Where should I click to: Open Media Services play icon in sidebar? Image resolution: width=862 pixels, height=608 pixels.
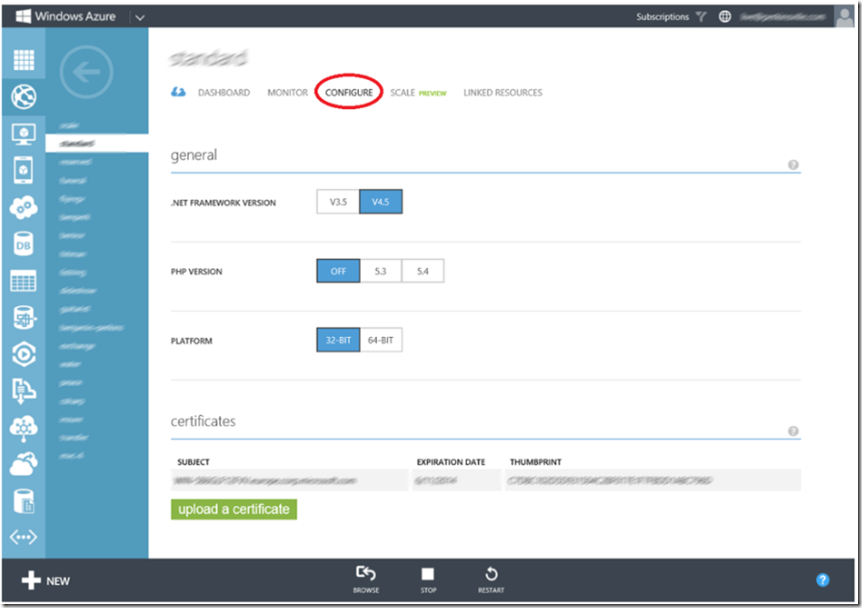[24, 355]
